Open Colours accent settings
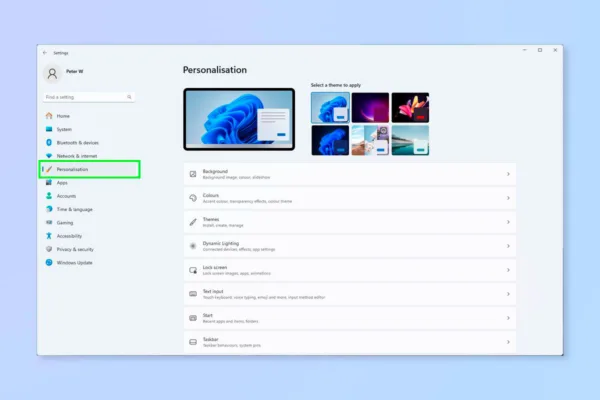 click(x=350, y=198)
